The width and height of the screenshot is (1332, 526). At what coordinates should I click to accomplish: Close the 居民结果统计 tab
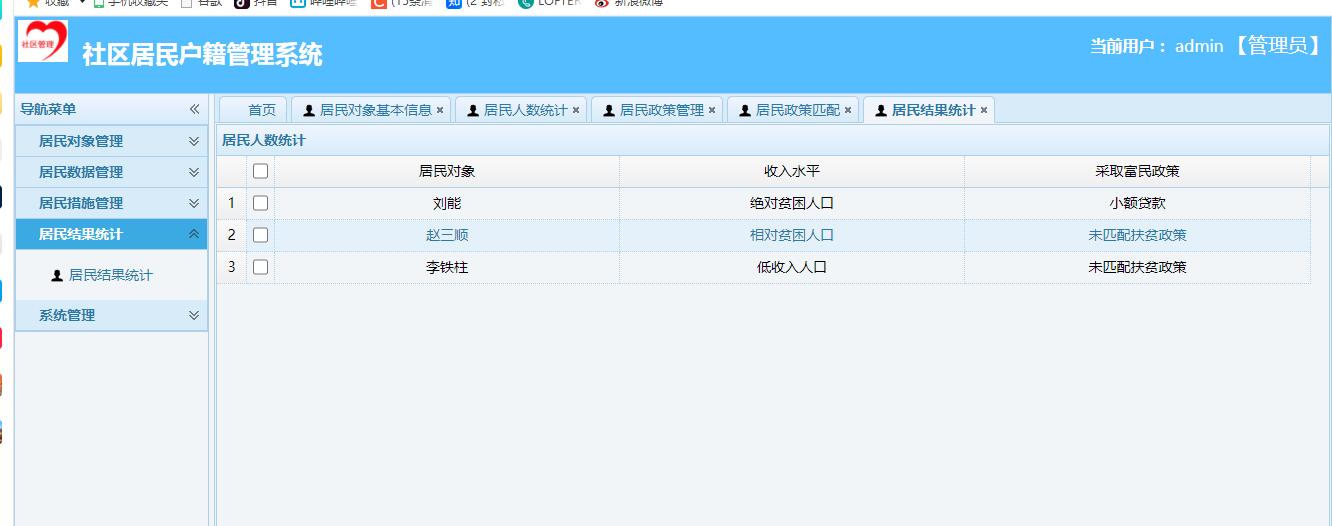[984, 110]
